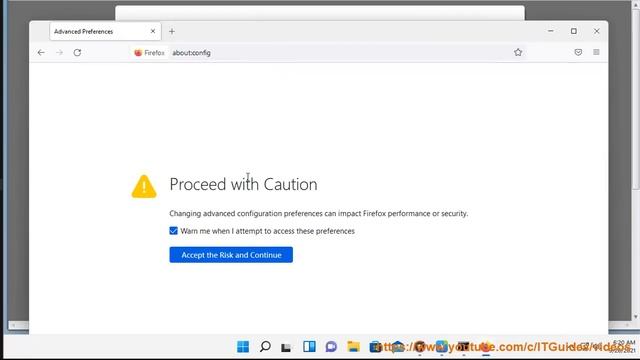
Task: Click the Firefox identity icon in address bar
Action: (x=149, y=53)
